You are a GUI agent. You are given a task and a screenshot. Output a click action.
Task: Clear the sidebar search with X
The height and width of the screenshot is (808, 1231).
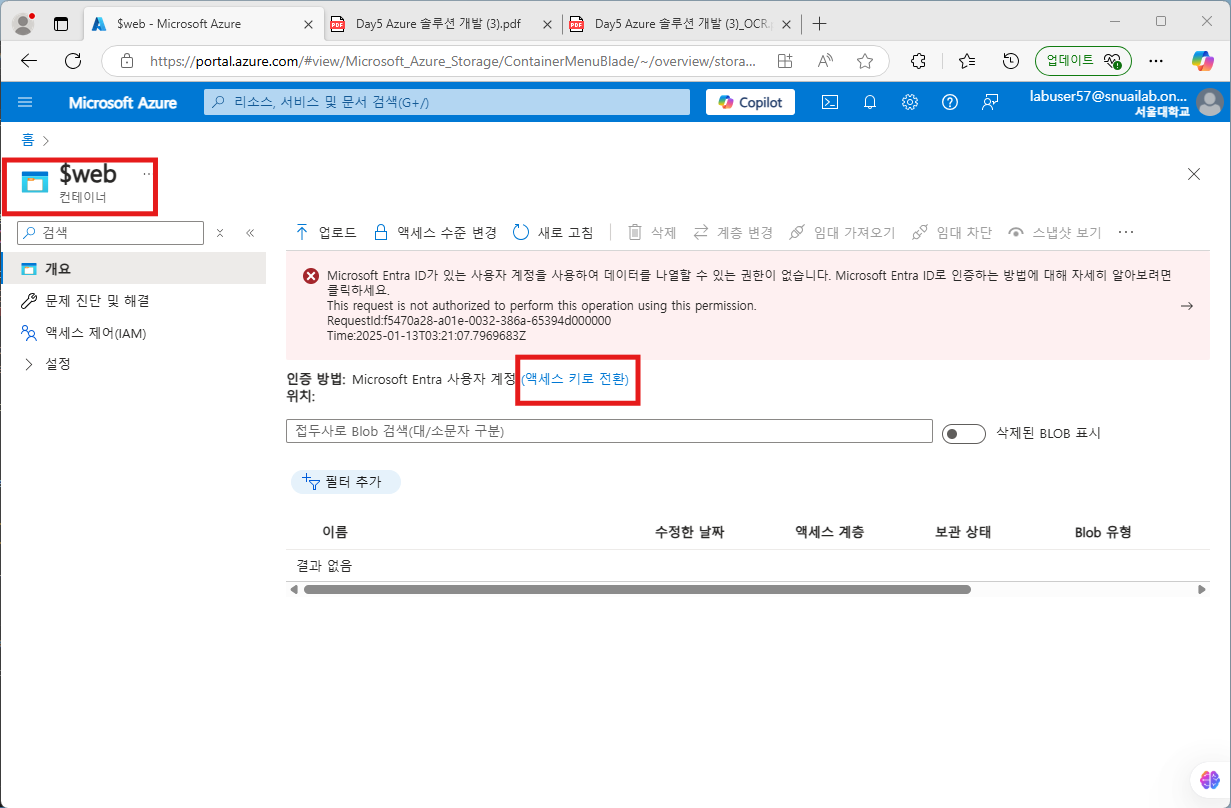[220, 232]
